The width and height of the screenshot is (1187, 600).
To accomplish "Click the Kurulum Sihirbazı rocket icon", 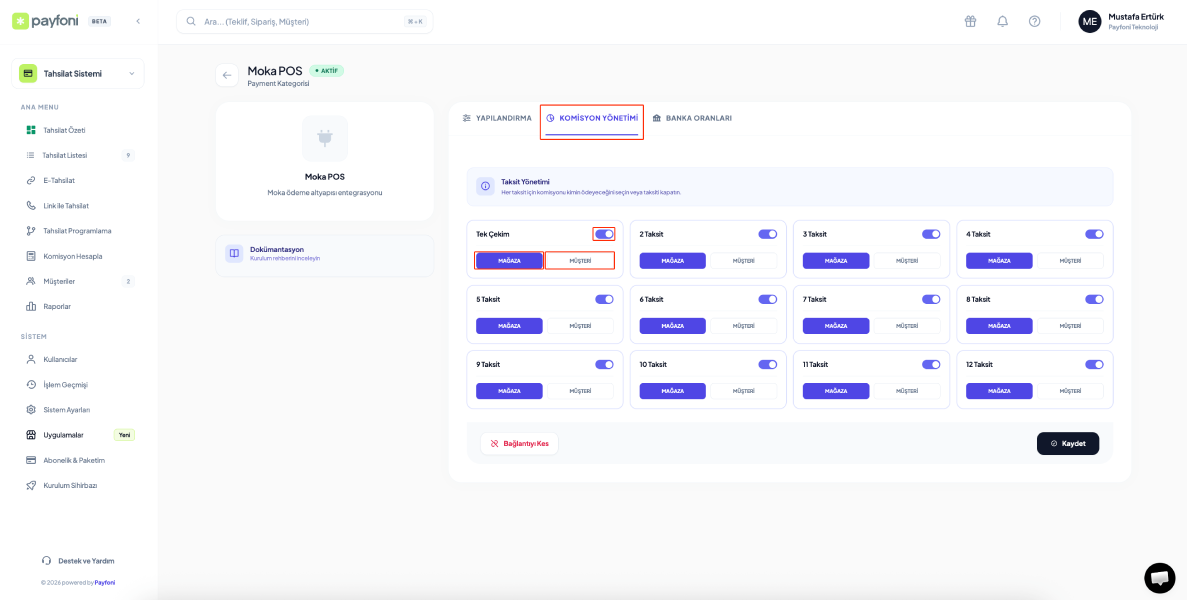I will (32, 485).
